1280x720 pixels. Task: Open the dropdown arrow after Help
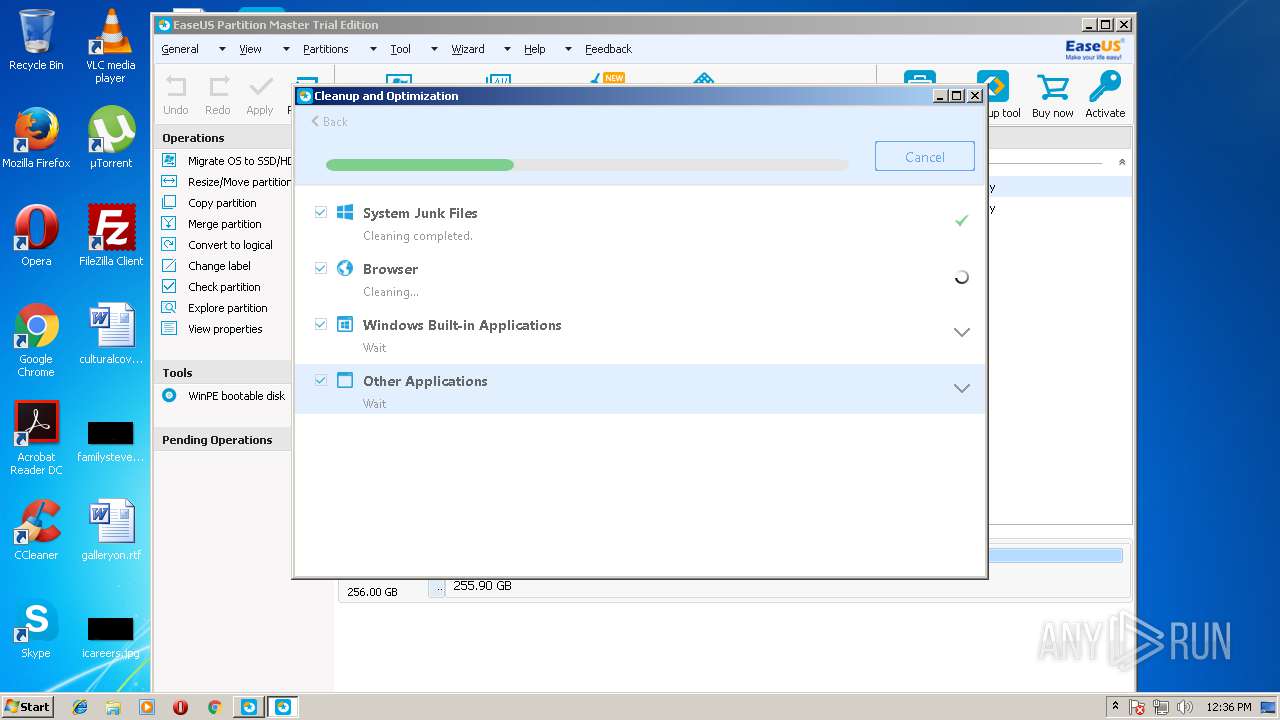[x=568, y=49]
